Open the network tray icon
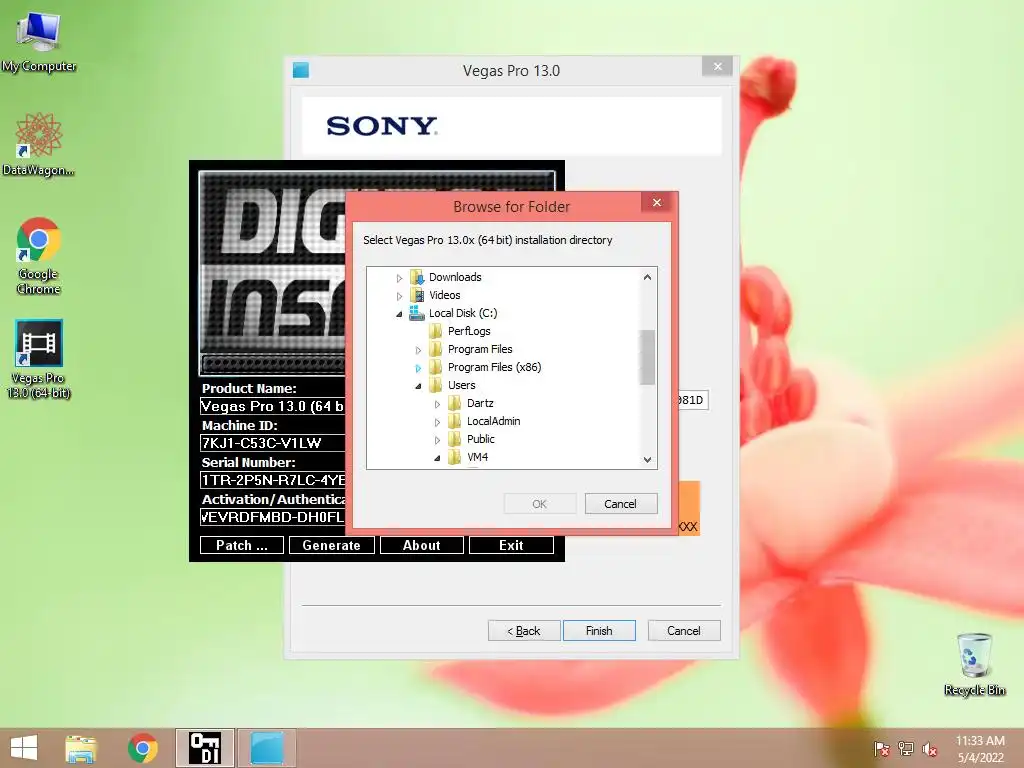 906,749
